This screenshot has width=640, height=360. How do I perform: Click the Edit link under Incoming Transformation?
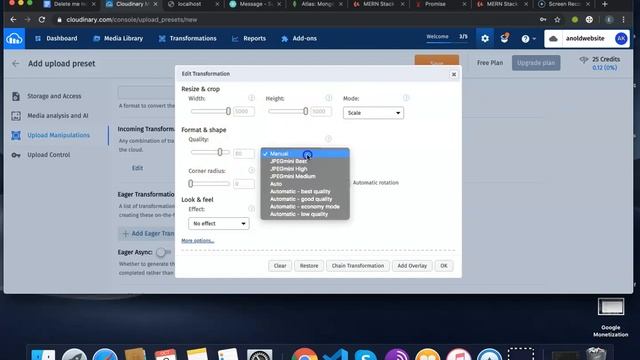[x=137, y=168]
